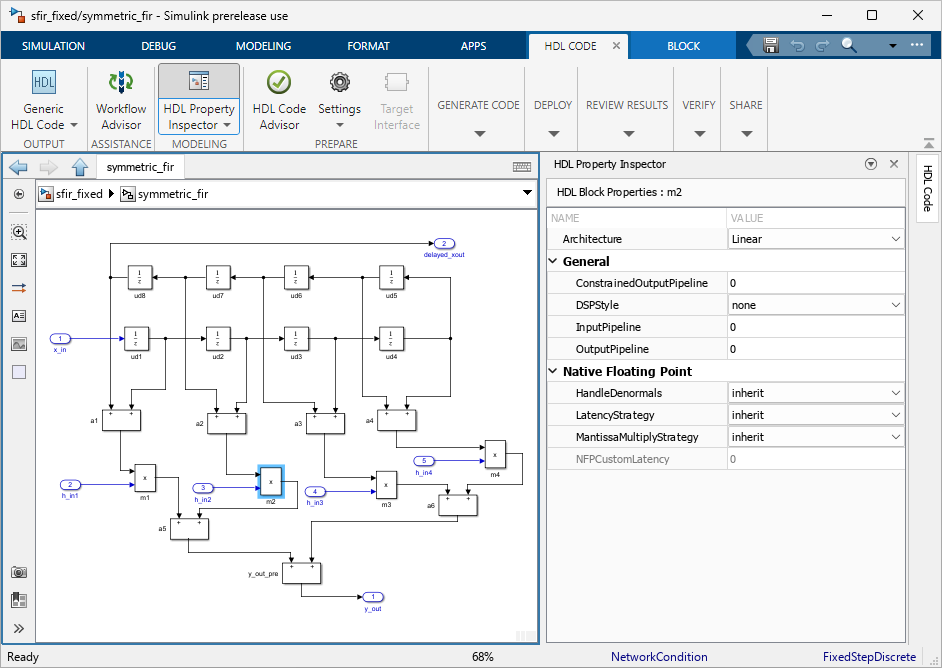The width and height of the screenshot is (942, 668).
Task: Click the GENERATE CODE button
Action: tap(476, 104)
